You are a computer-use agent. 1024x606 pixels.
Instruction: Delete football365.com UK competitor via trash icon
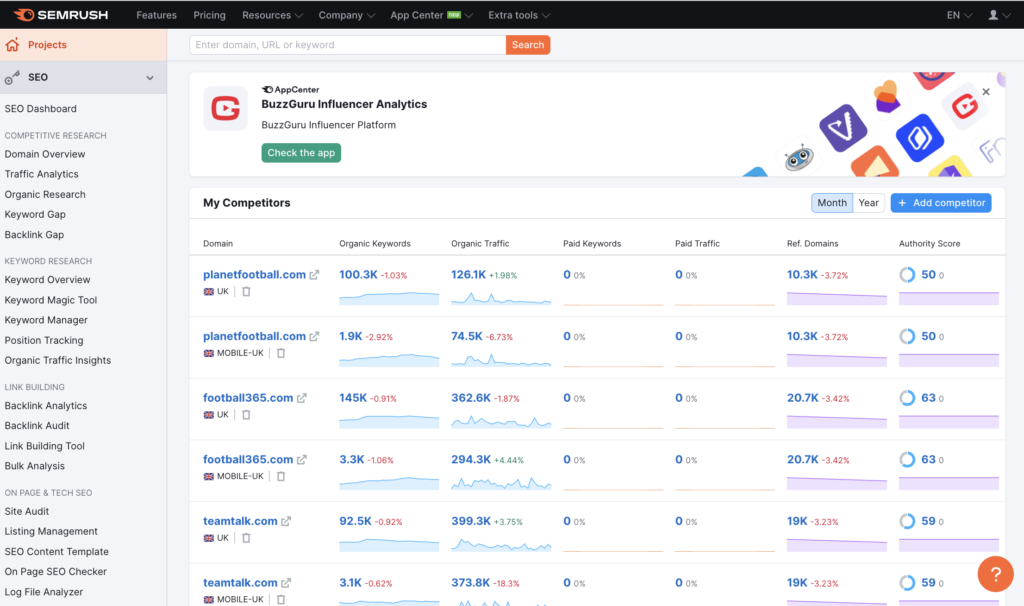(x=246, y=415)
